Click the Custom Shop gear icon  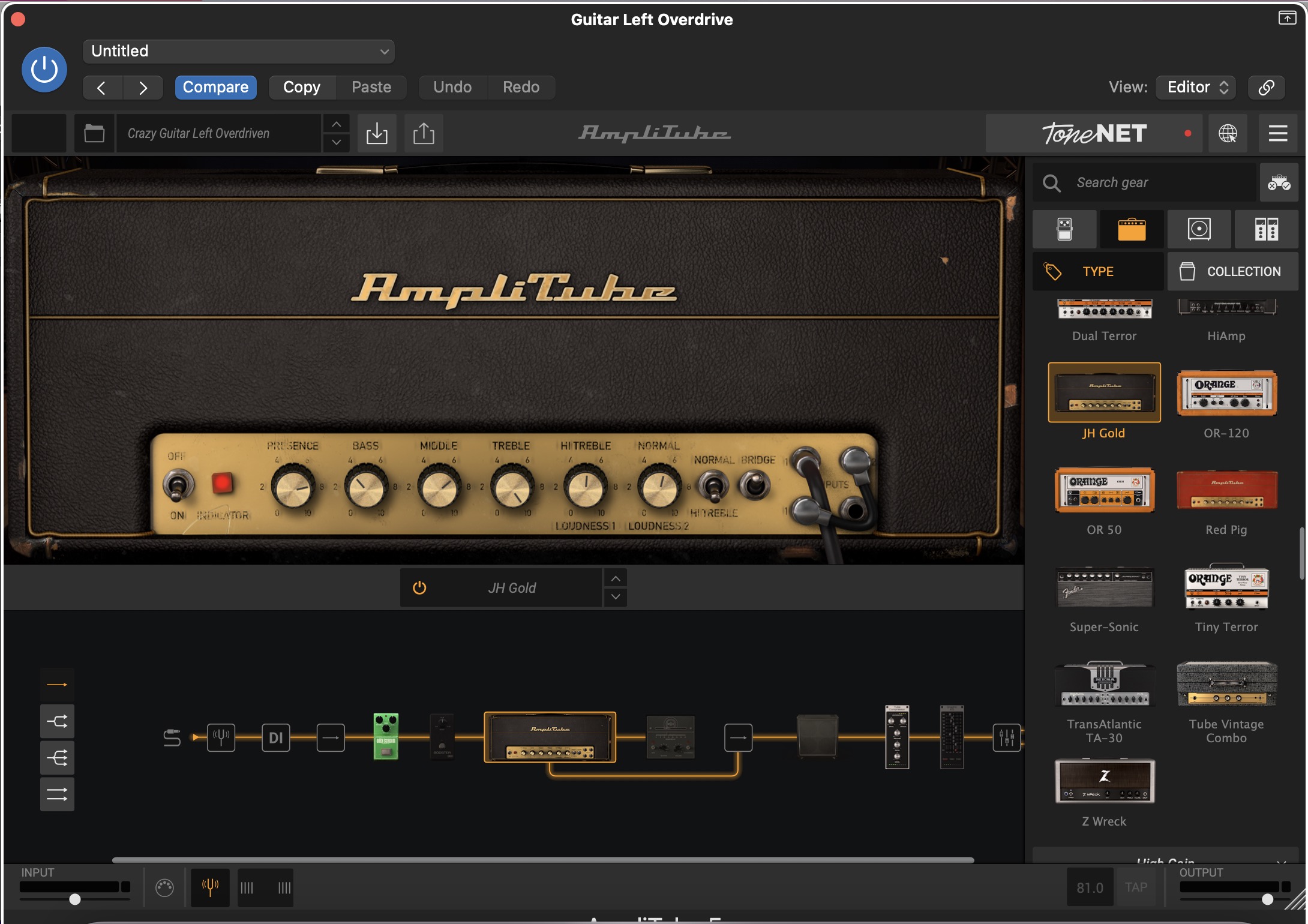coord(1279,182)
